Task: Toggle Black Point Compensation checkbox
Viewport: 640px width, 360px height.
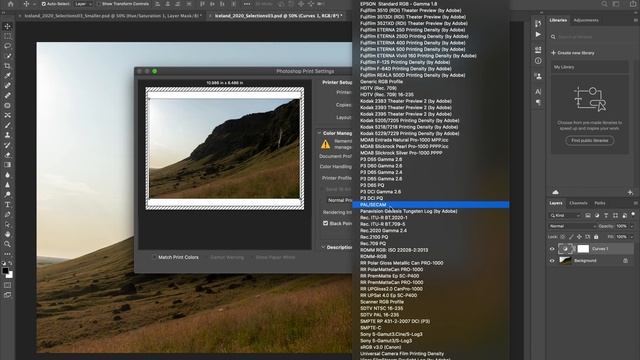Action: (325, 223)
